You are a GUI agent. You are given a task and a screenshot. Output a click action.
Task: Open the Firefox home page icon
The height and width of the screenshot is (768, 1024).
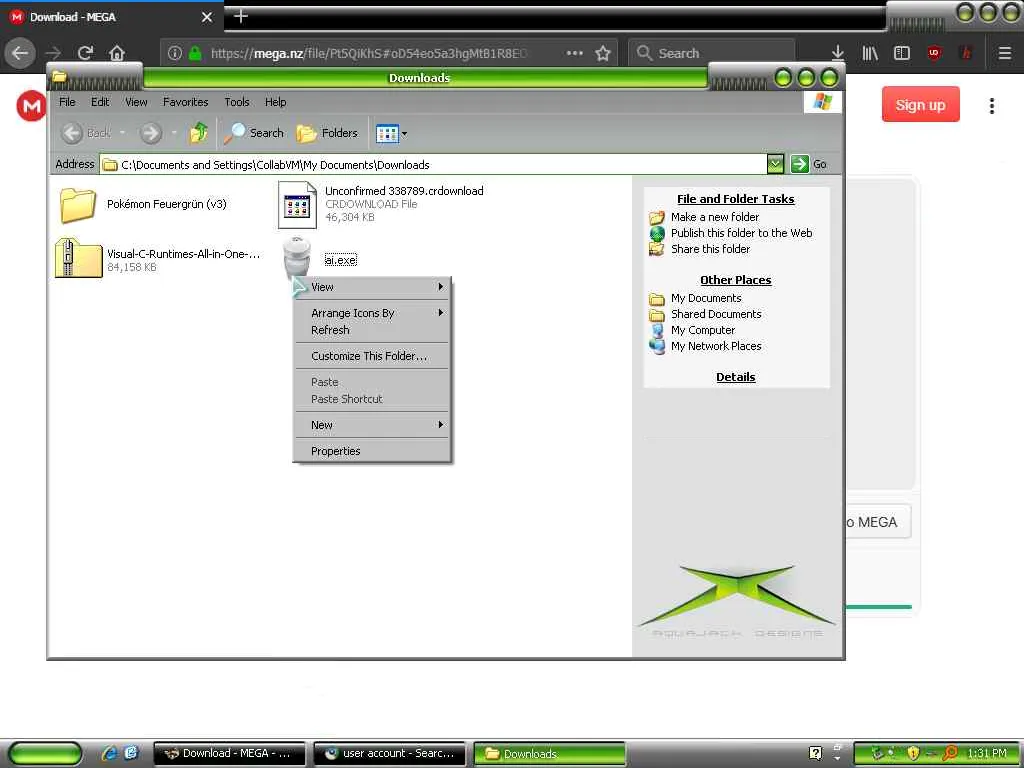pyautogui.click(x=117, y=53)
